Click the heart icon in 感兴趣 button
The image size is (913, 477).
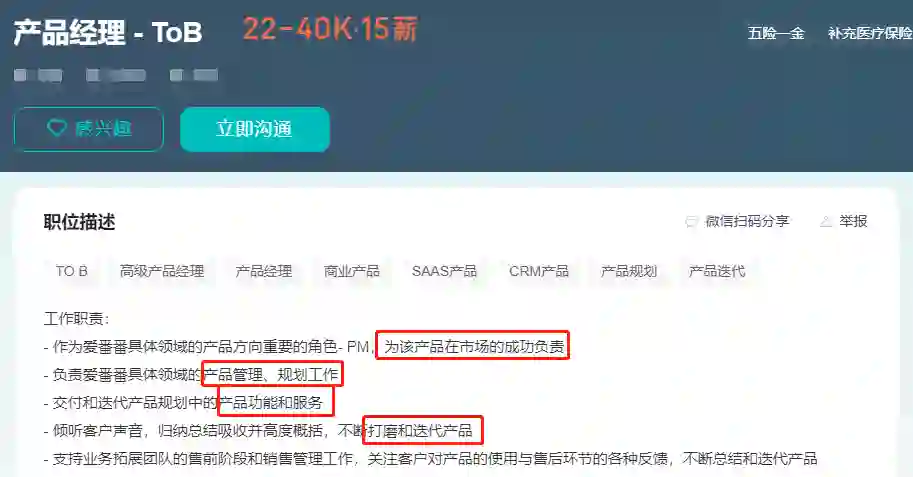(56, 128)
